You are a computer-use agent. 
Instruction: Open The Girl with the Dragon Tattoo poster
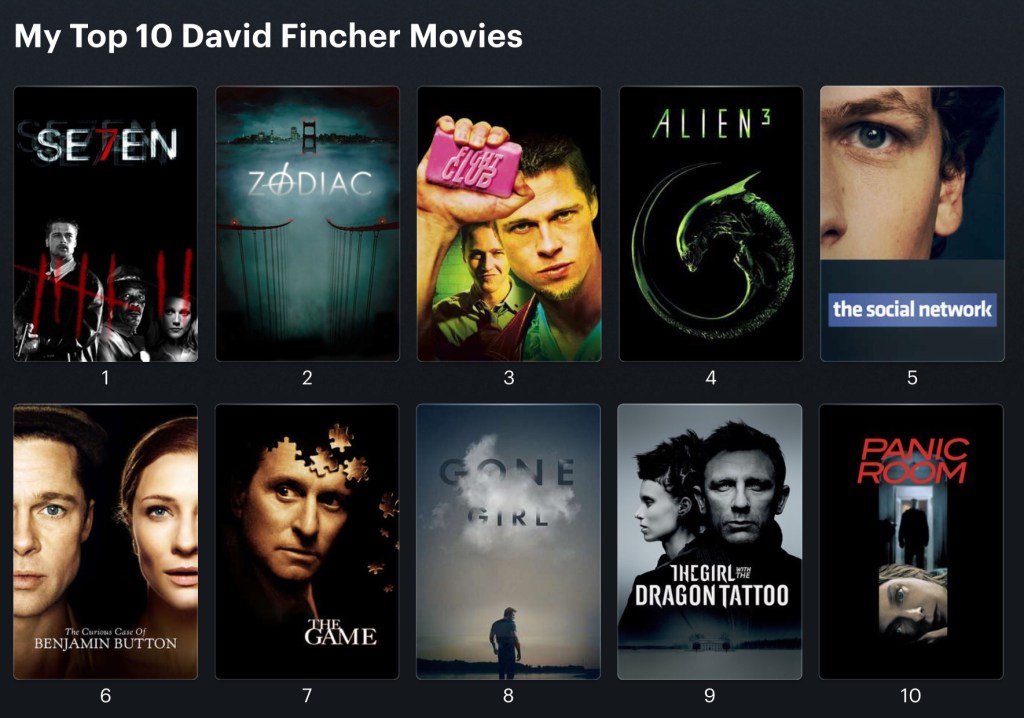(x=710, y=542)
